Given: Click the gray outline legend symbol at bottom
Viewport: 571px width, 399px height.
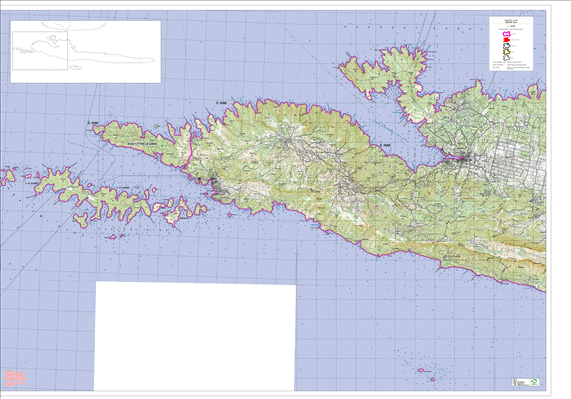Looking at the screenshot, I should click(506, 58).
